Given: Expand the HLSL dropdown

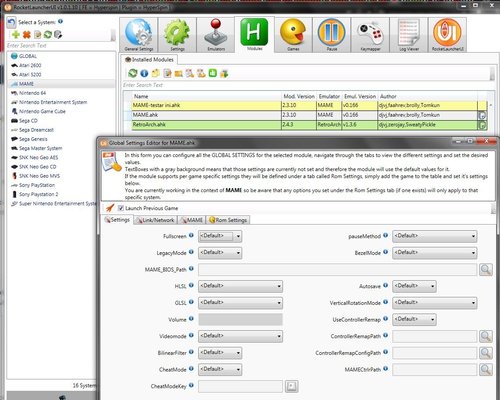Looking at the screenshot, I should click(x=240, y=286).
